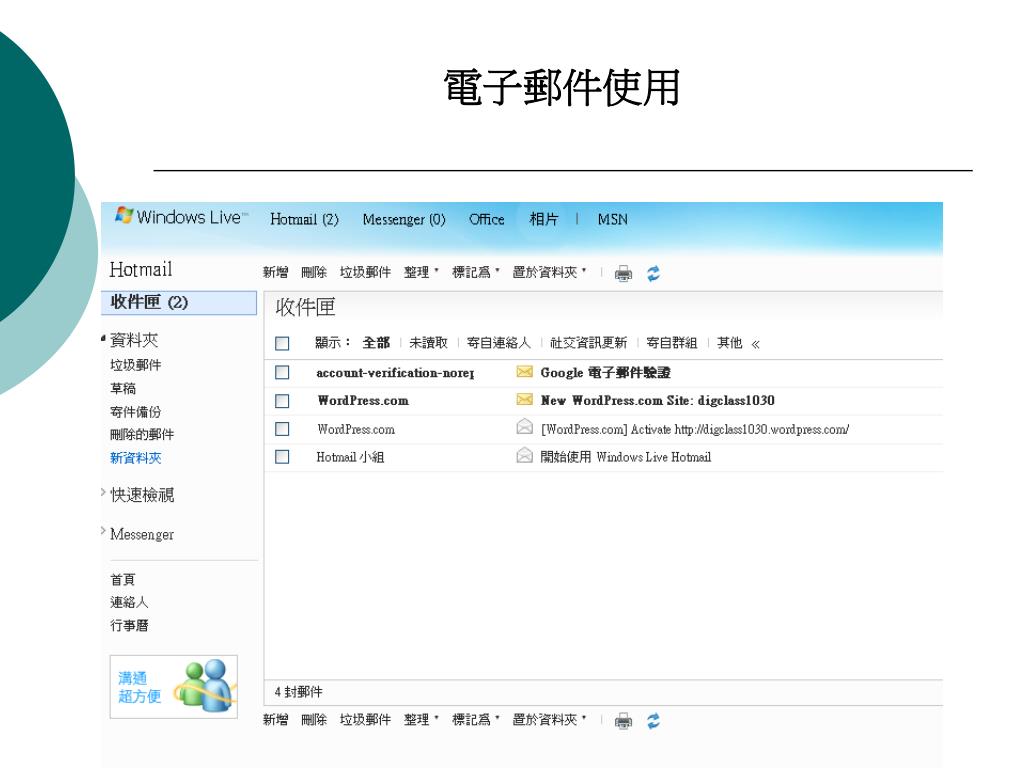Image resolution: width=1024 pixels, height=768 pixels.
Task: Collapse the 資料夾 section
Action: pos(103,338)
